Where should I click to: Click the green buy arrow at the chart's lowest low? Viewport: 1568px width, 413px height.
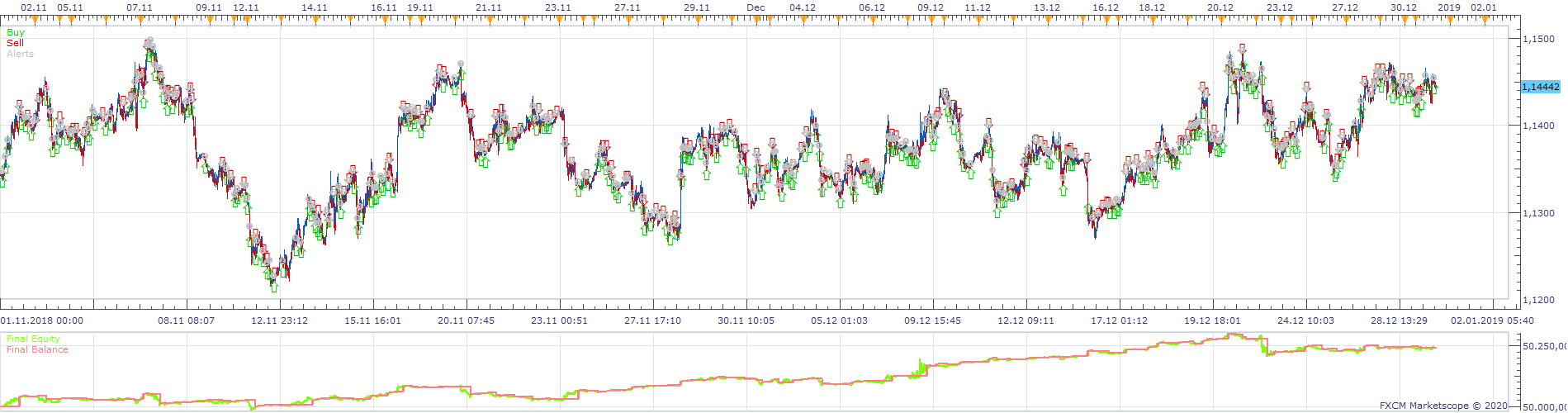274,287
